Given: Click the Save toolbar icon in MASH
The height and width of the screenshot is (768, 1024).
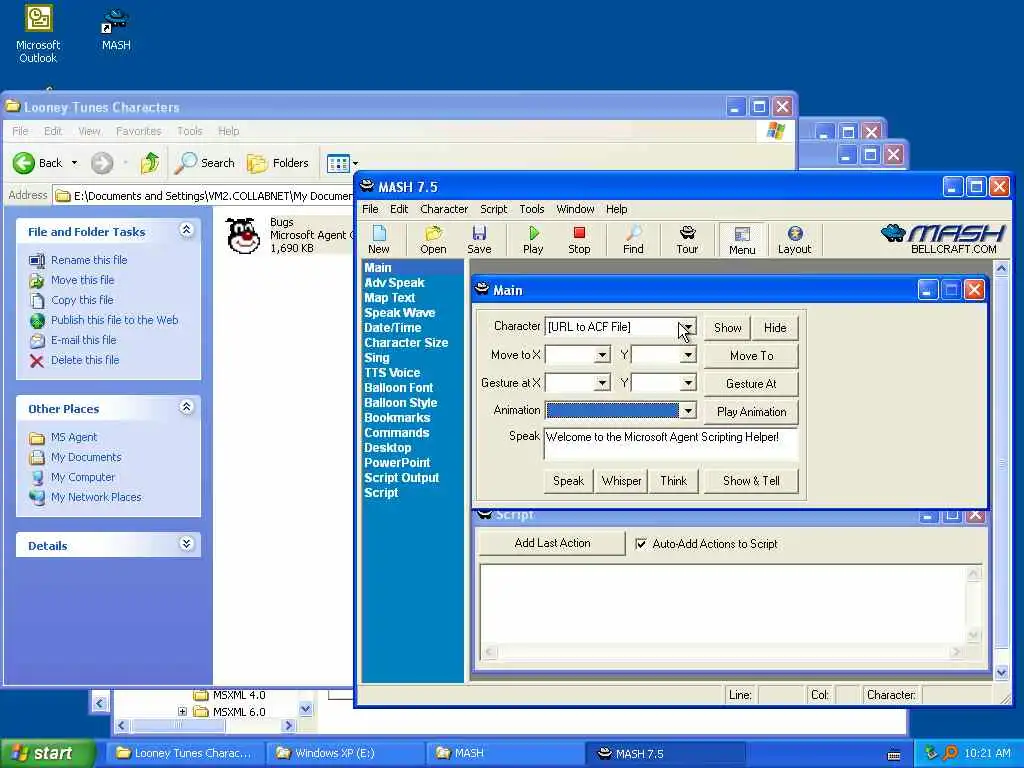Looking at the screenshot, I should click(x=479, y=240).
